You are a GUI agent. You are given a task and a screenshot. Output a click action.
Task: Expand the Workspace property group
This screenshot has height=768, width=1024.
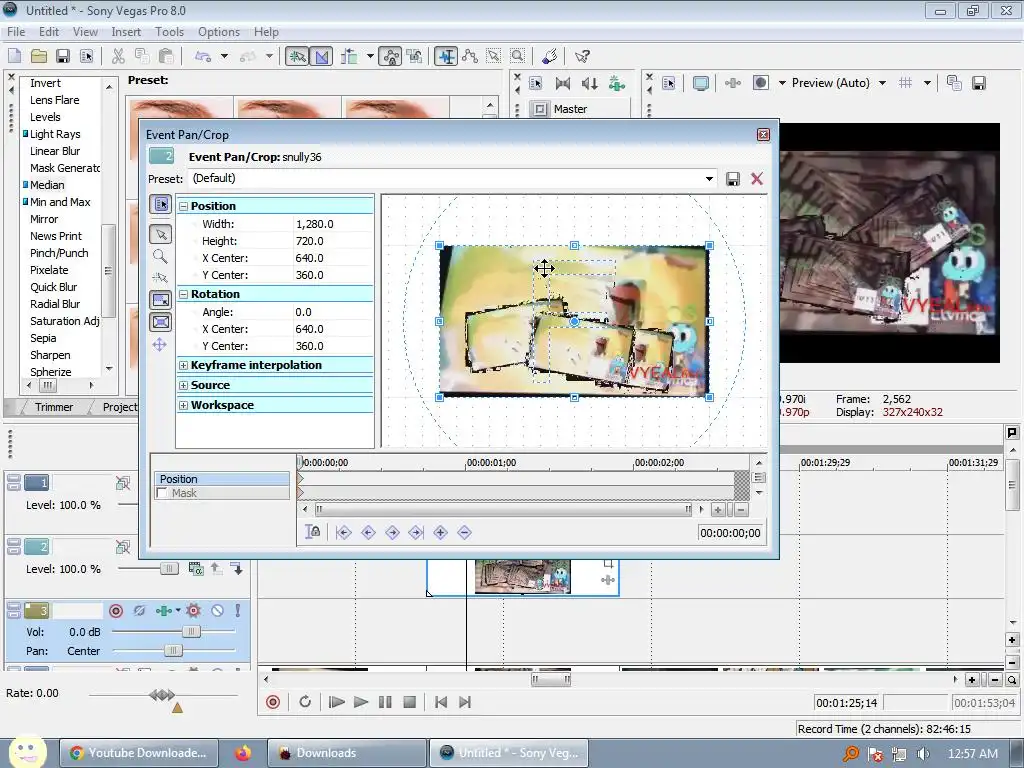184,406
